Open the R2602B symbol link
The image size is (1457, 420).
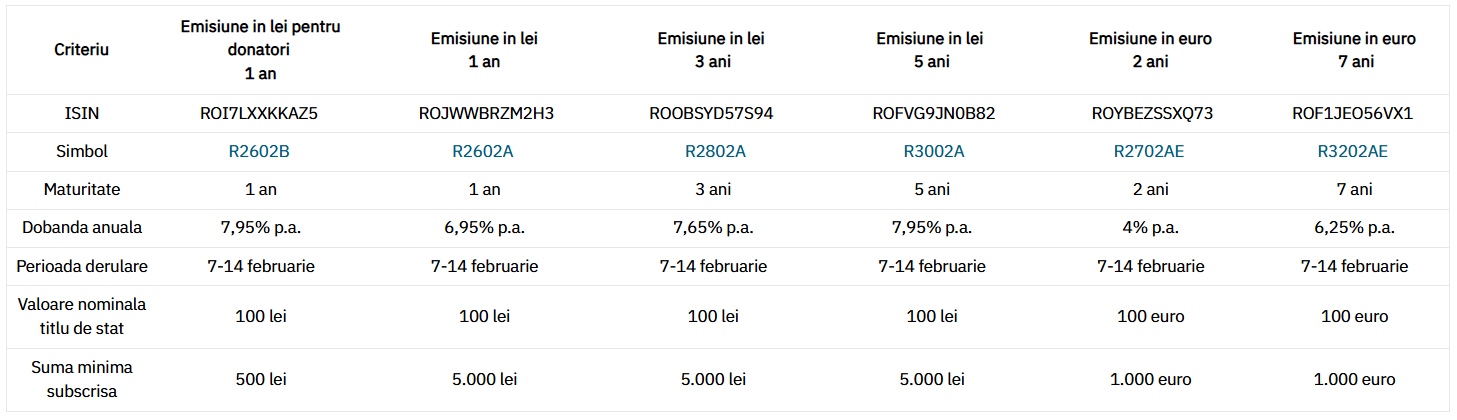click(x=259, y=152)
